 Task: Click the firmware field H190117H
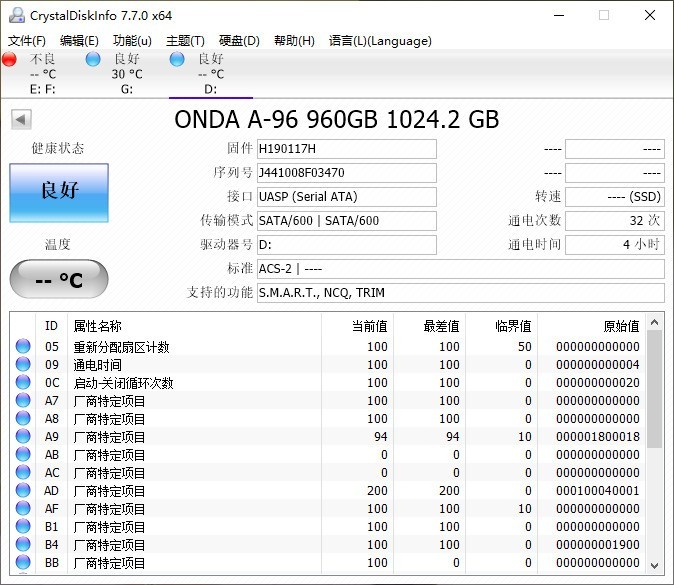(x=347, y=149)
